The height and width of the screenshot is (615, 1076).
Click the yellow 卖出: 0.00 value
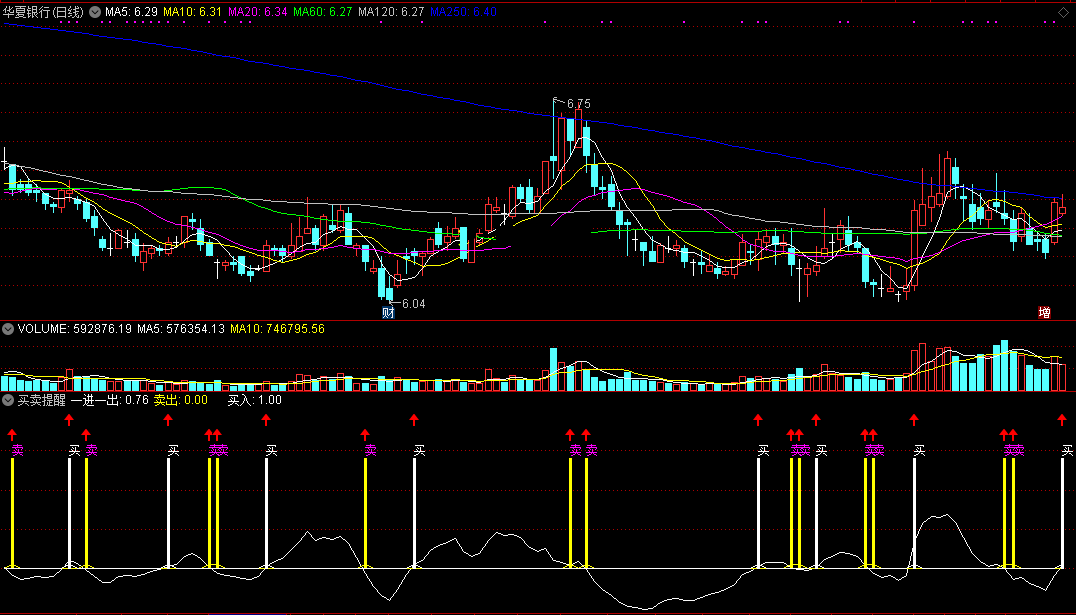pos(180,400)
